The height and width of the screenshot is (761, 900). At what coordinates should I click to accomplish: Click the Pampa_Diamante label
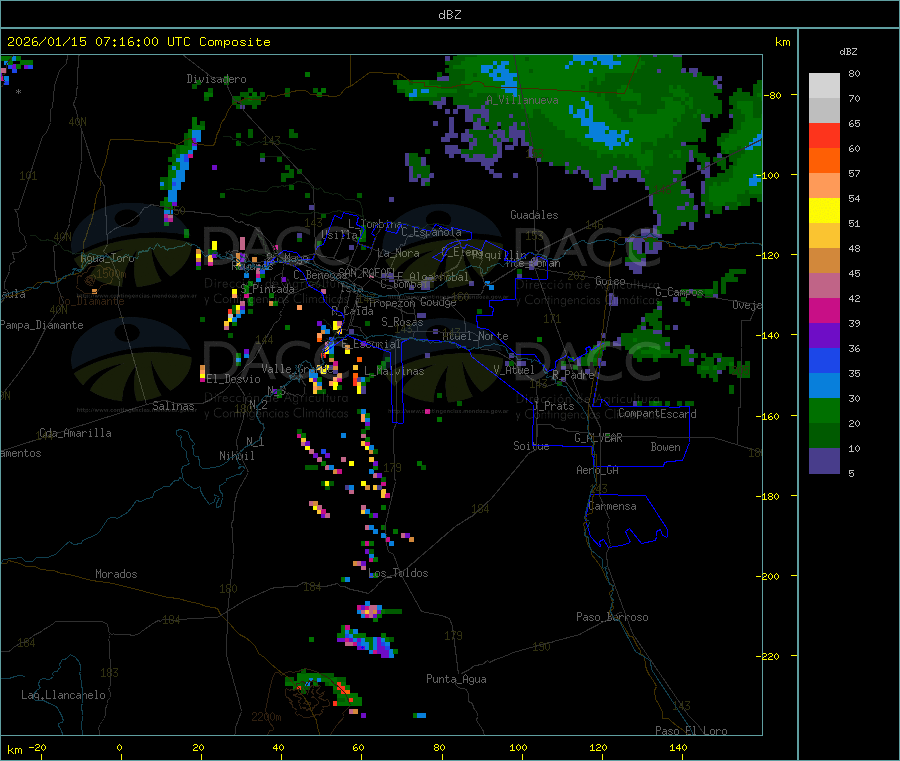[x=42, y=325]
